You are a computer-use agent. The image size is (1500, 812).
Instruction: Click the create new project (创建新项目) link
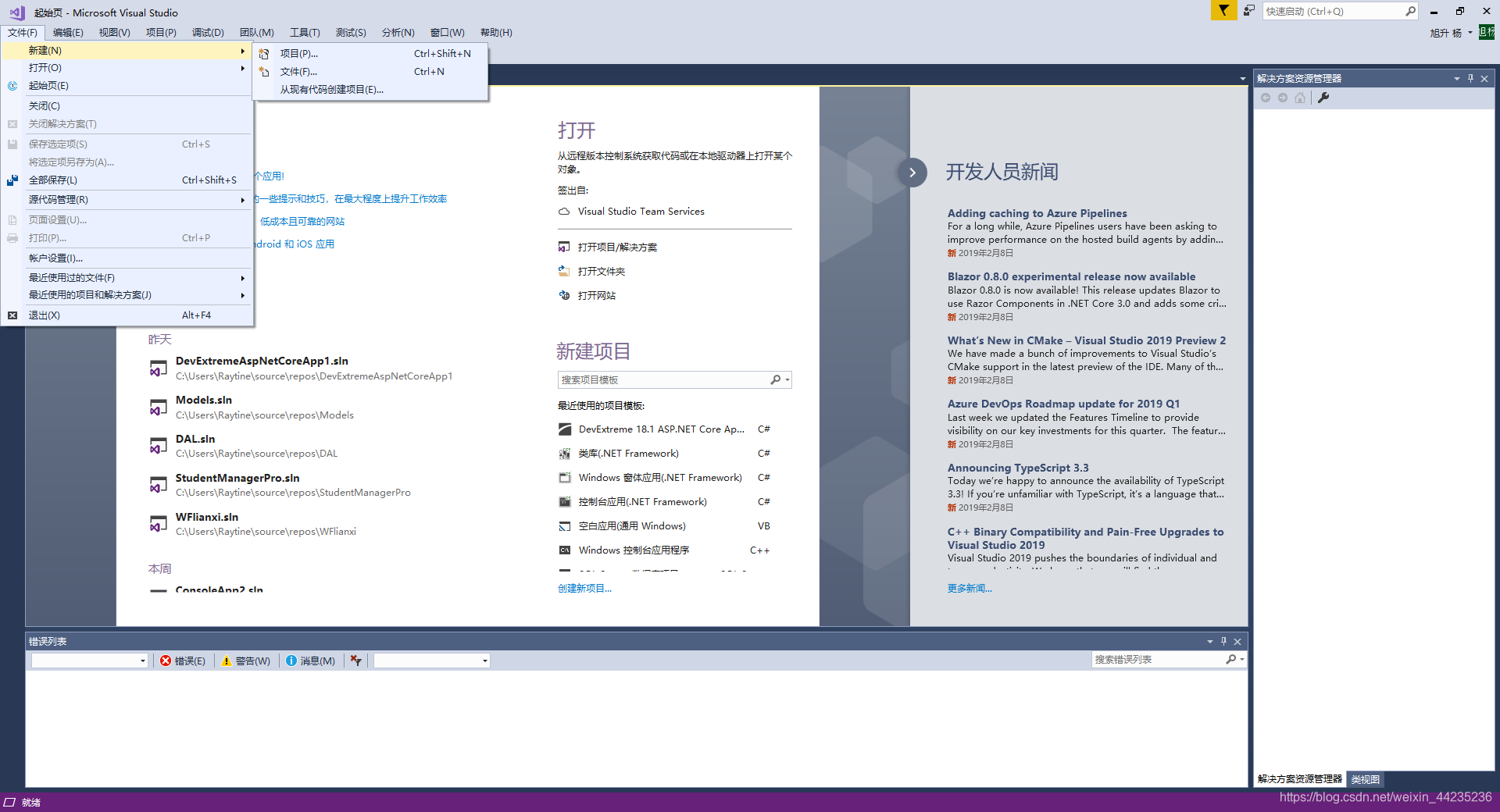584,589
